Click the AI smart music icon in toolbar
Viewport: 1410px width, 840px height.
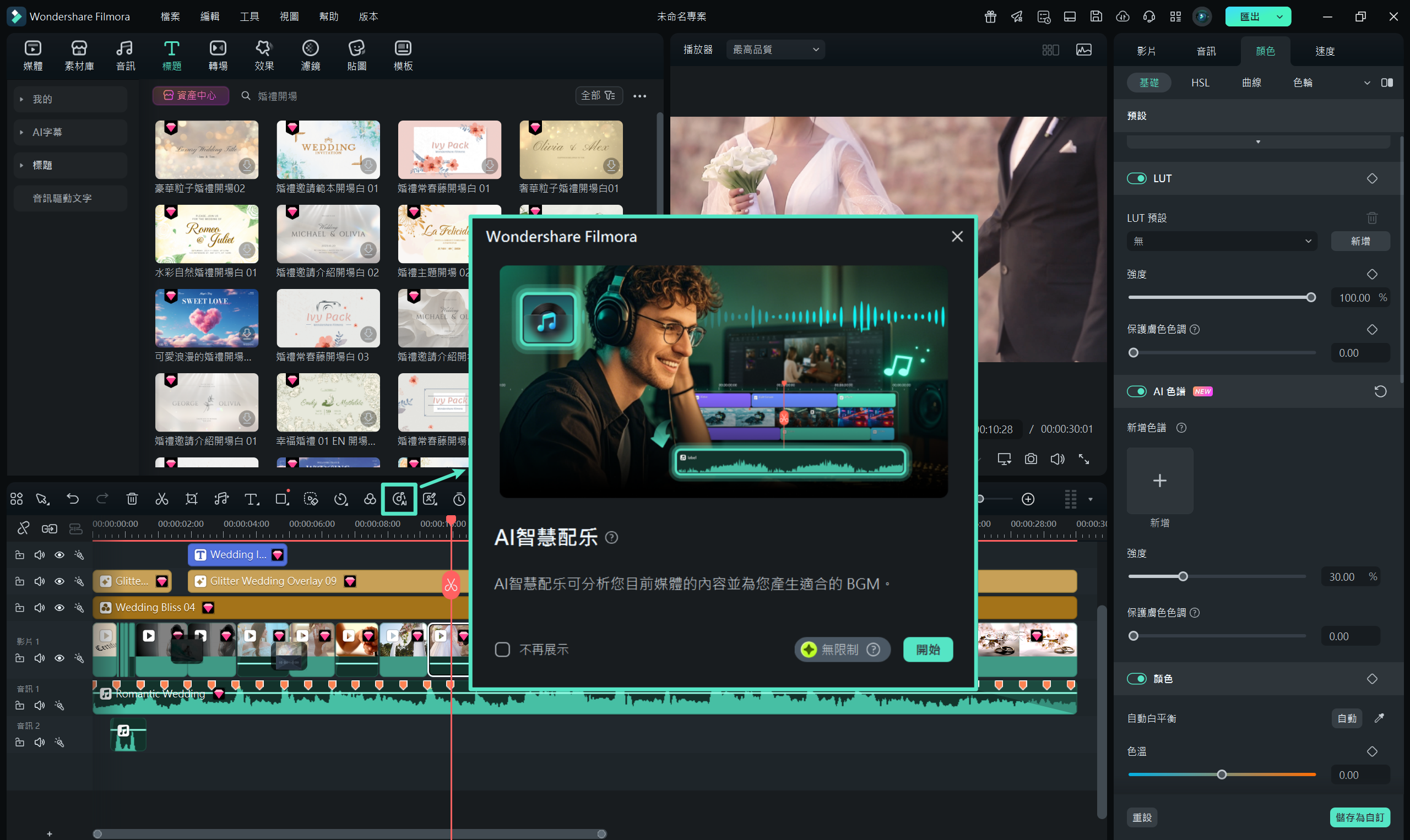pyautogui.click(x=400, y=499)
